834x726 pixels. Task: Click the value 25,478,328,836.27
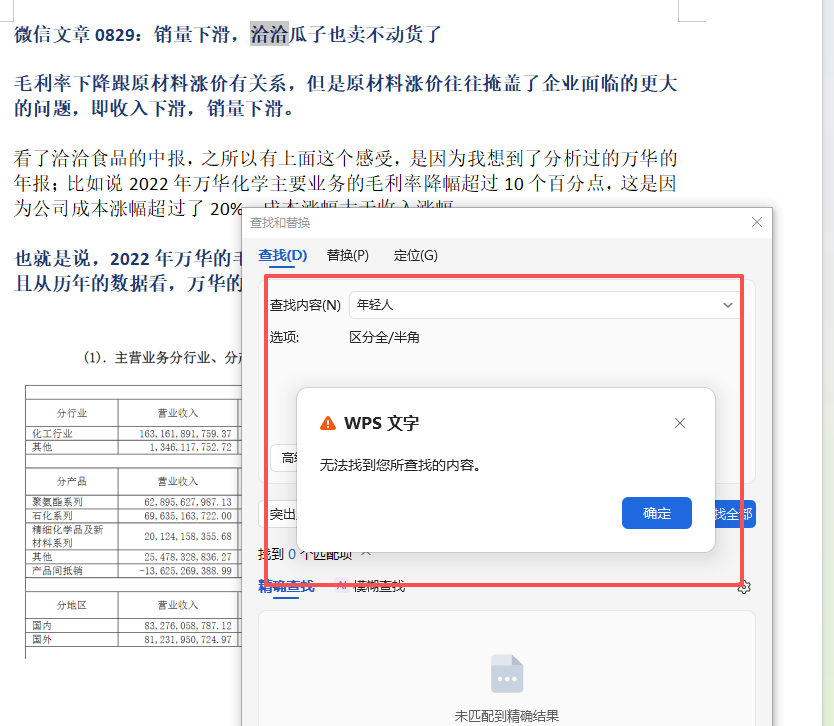(x=188, y=557)
